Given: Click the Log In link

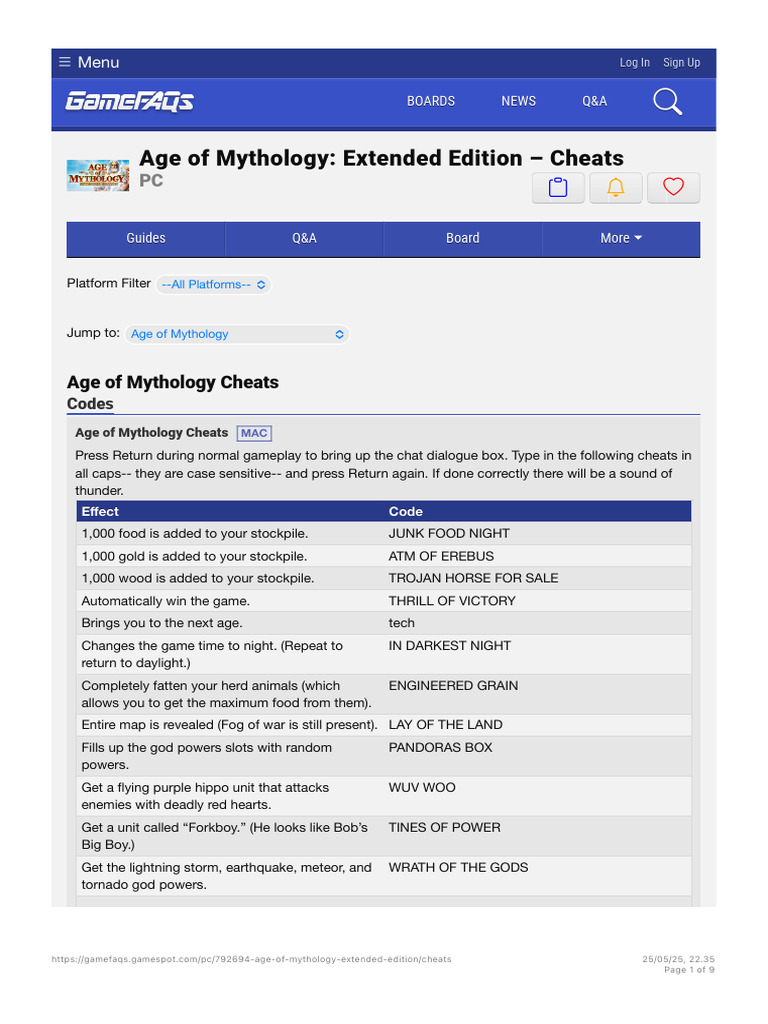Looking at the screenshot, I should click(634, 62).
